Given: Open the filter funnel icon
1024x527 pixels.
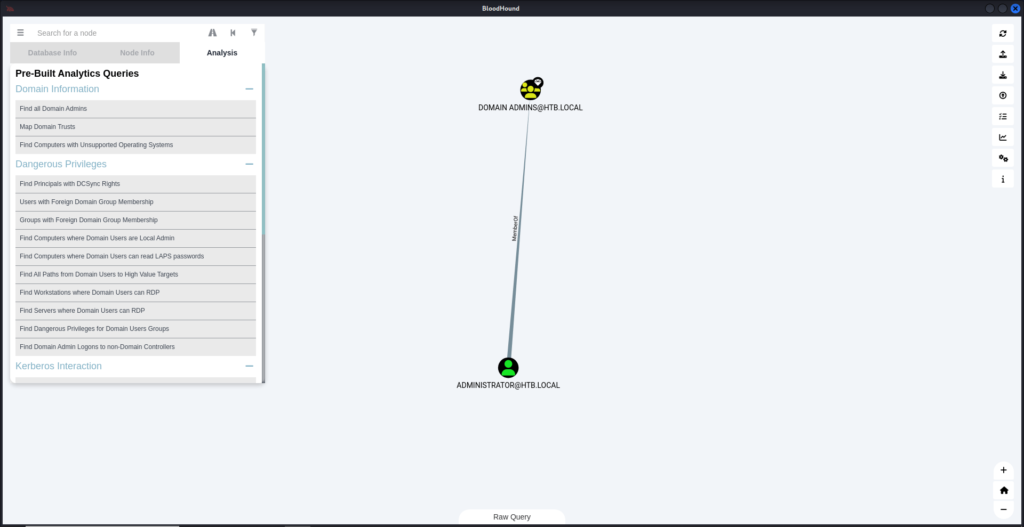Looking at the screenshot, I should [x=254, y=33].
